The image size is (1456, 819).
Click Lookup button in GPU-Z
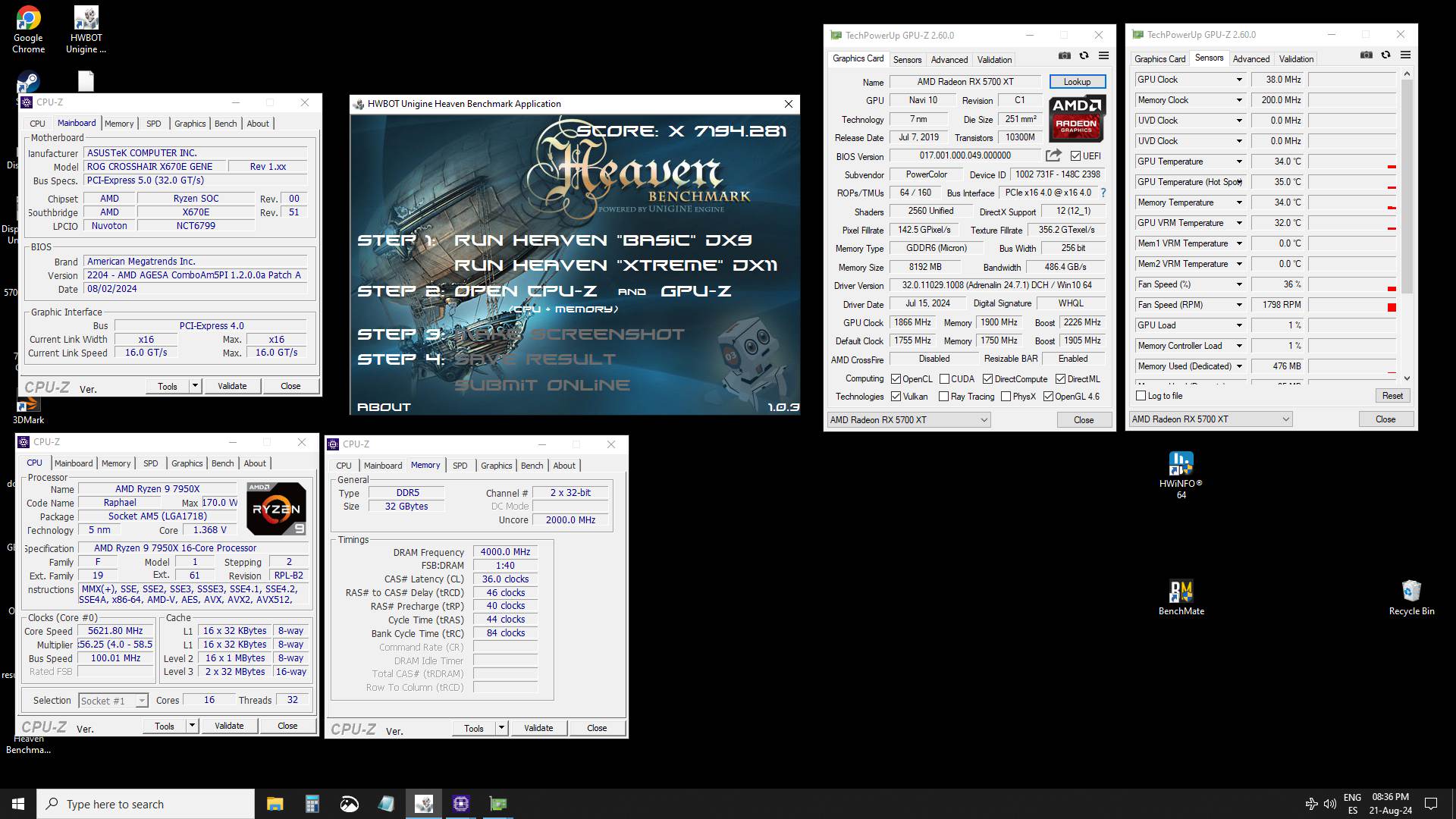coord(1077,82)
